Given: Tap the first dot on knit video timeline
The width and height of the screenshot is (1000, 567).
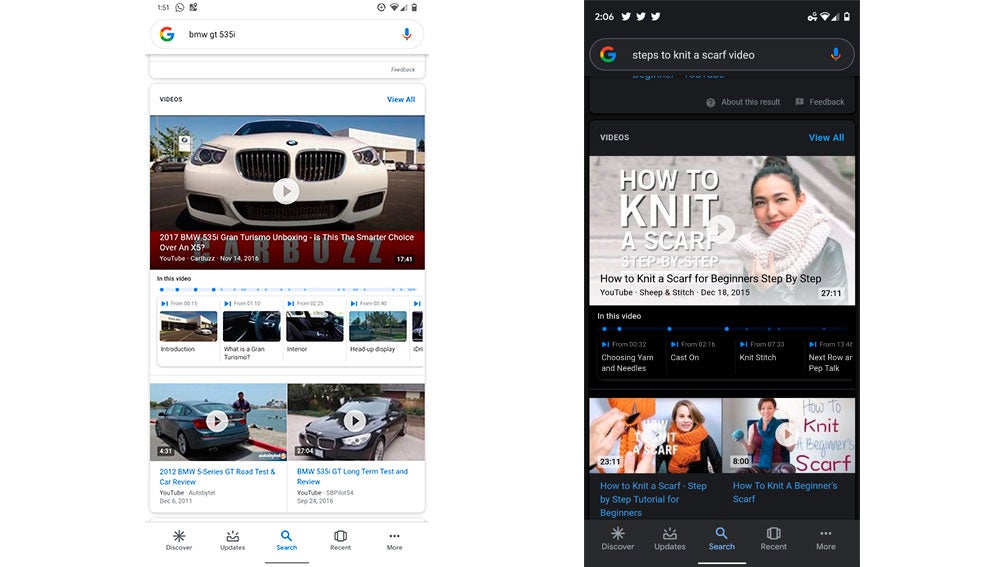Looking at the screenshot, I should click(x=605, y=329).
